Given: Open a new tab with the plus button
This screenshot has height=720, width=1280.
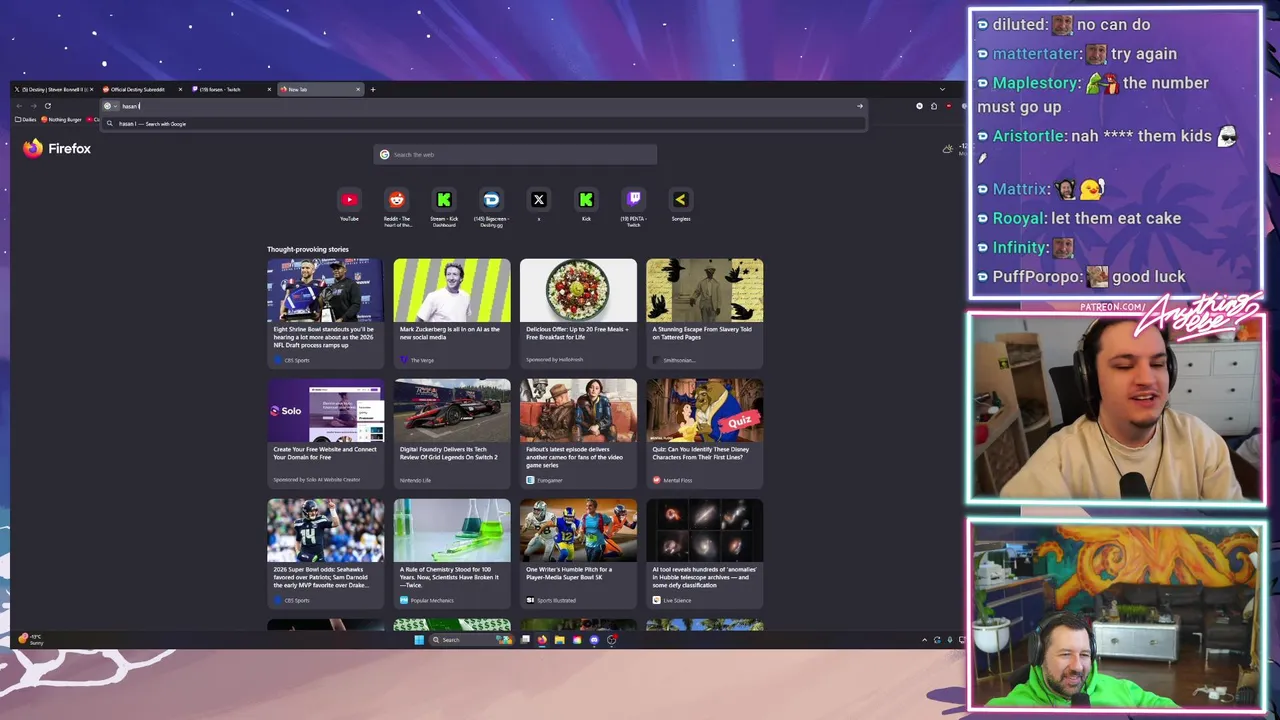Looking at the screenshot, I should pyautogui.click(x=373, y=89).
